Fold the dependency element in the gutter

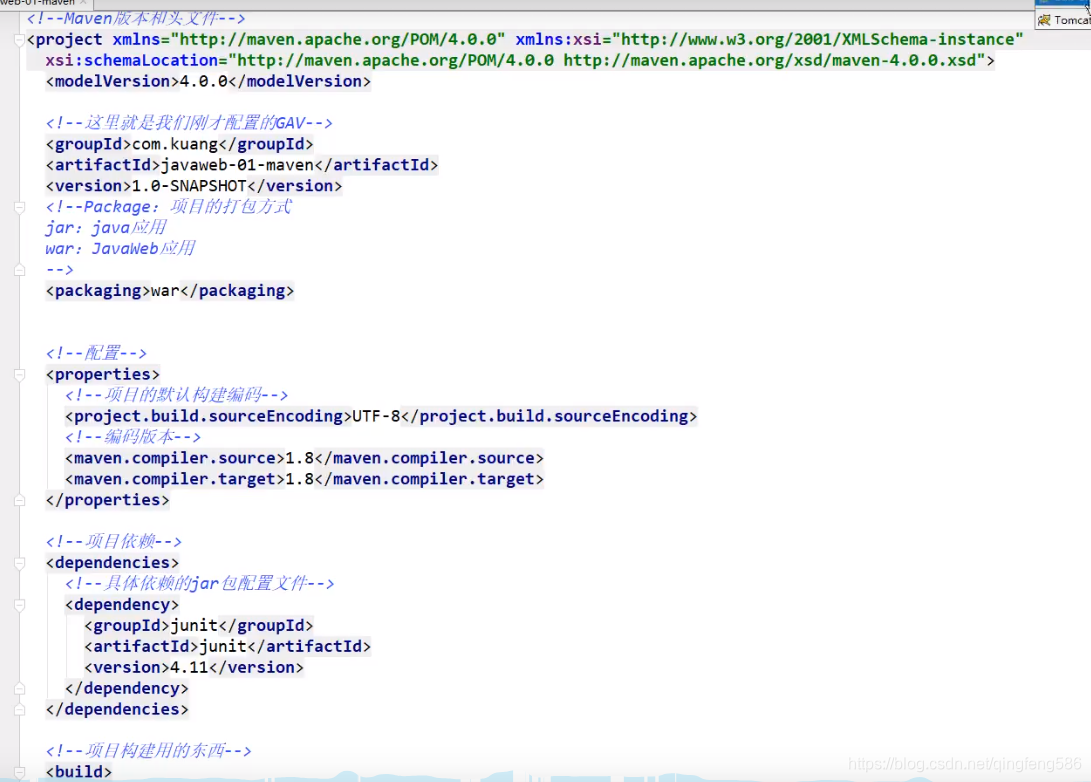(x=19, y=605)
